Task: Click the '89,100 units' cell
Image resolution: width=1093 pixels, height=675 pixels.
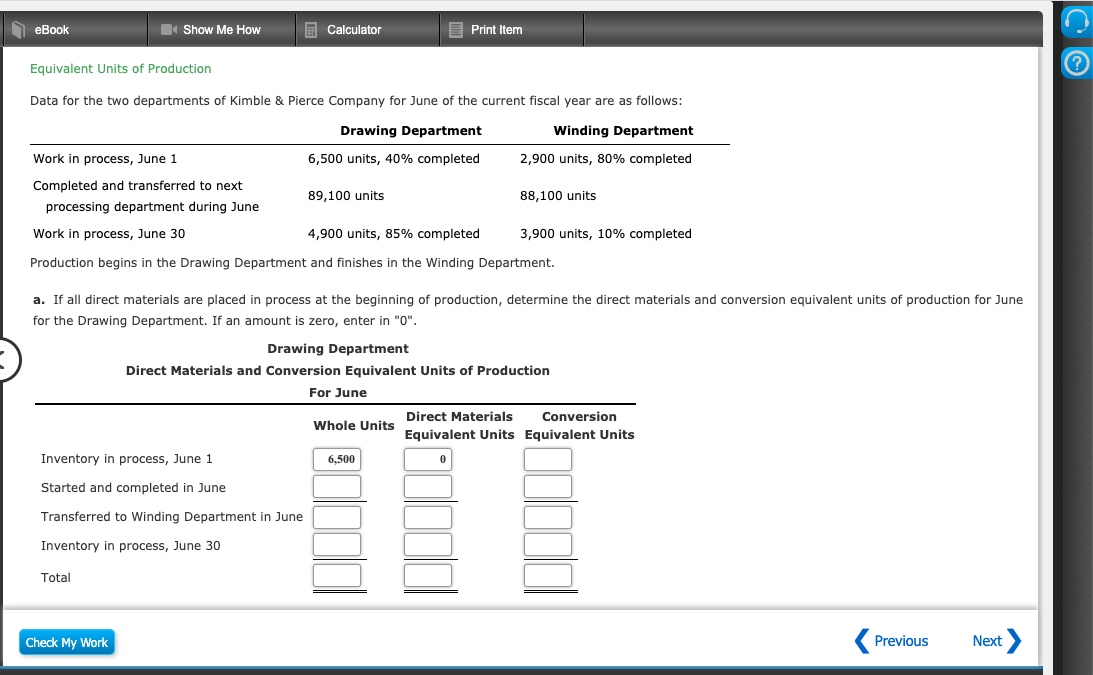Action: point(346,195)
